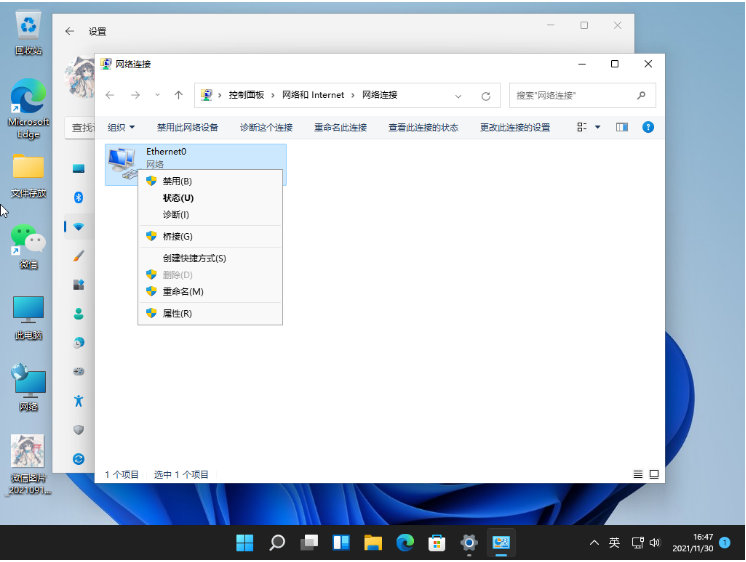Click the 英 input method indicator

pos(614,542)
